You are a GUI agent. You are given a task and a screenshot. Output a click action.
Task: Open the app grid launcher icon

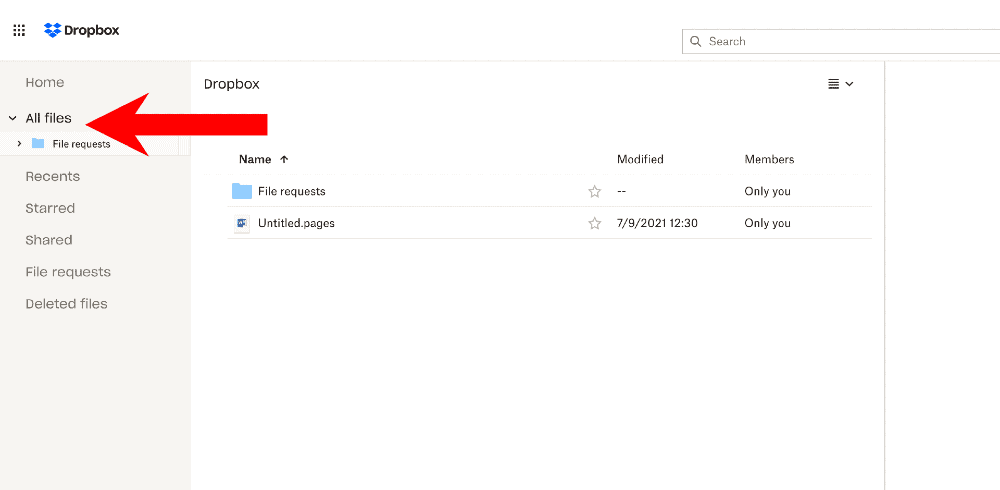point(19,30)
